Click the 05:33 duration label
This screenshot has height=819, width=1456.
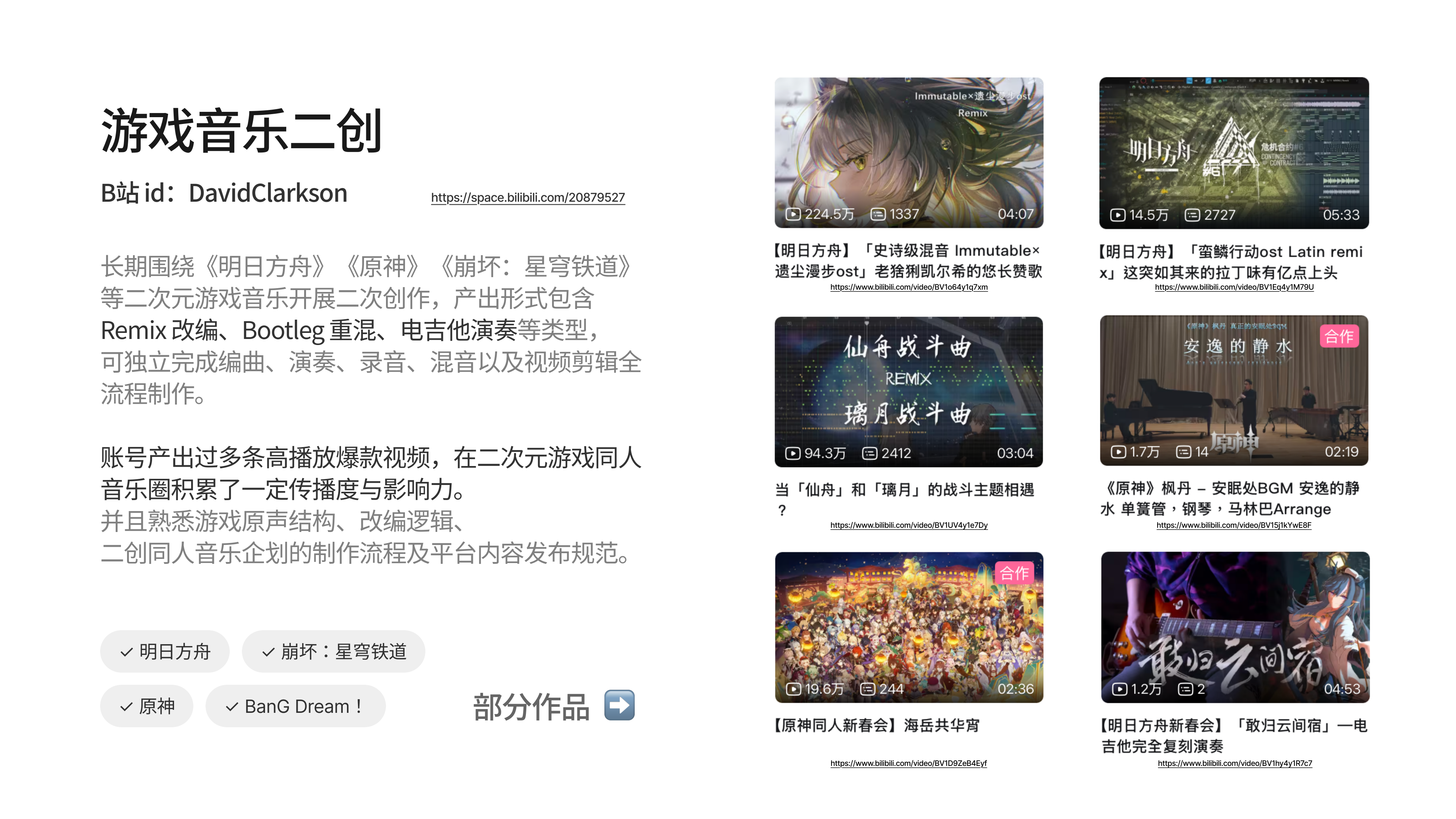pos(1341,215)
